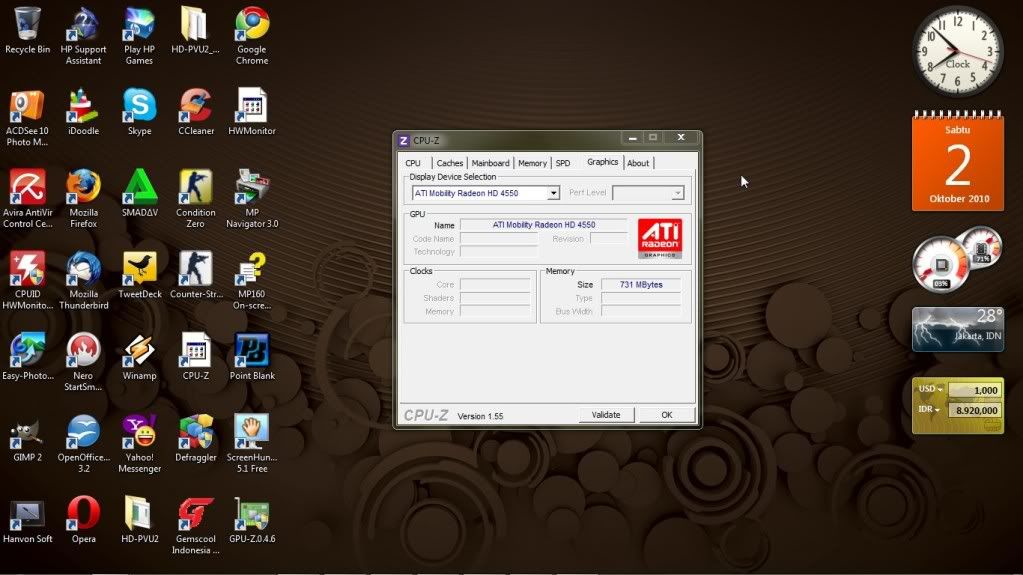The height and width of the screenshot is (575, 1023).
Task: Open Defraggler desktop shortcut
Action: (x=196, y=439)
